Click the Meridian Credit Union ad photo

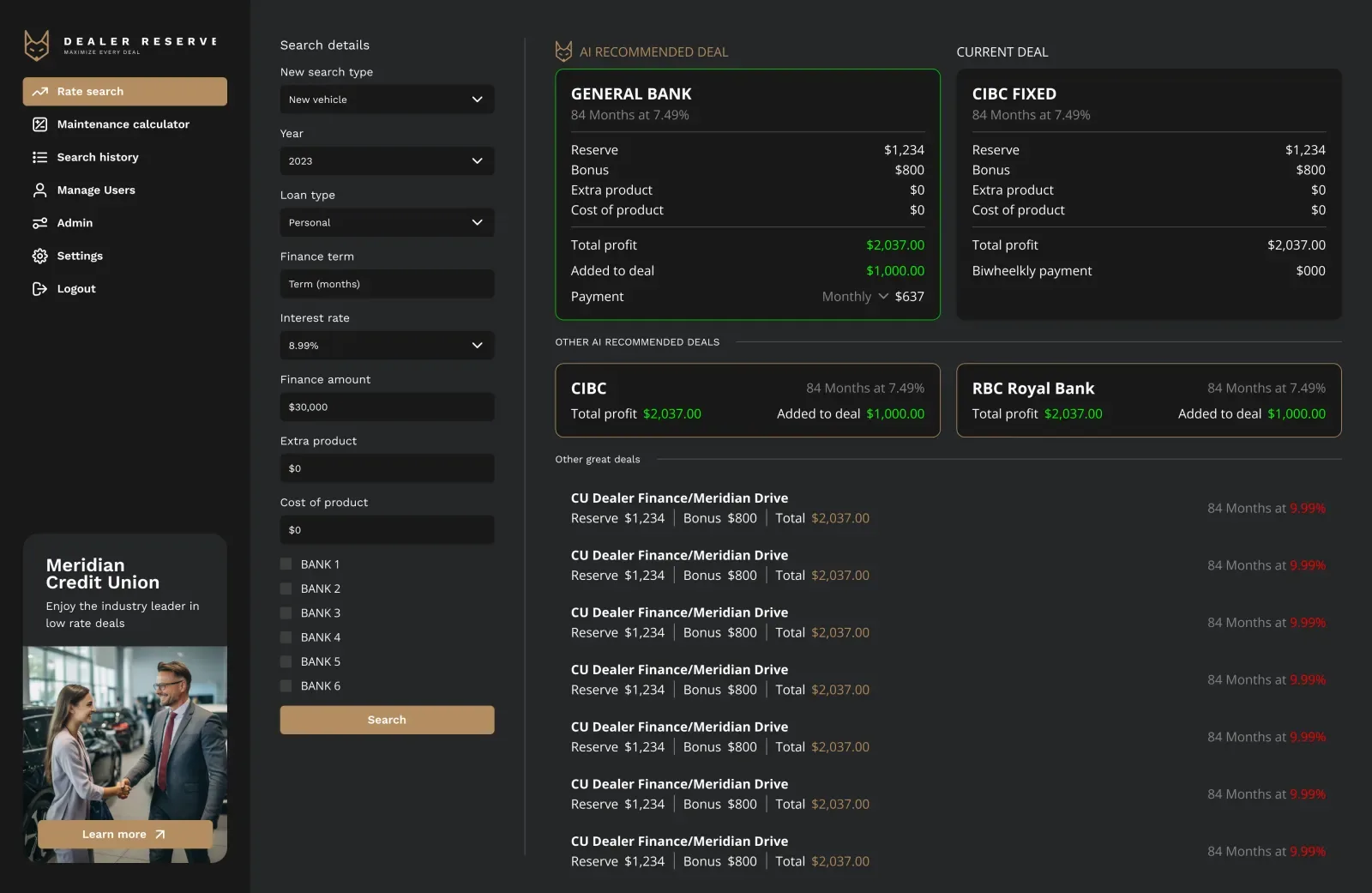[x=125, y=754]
